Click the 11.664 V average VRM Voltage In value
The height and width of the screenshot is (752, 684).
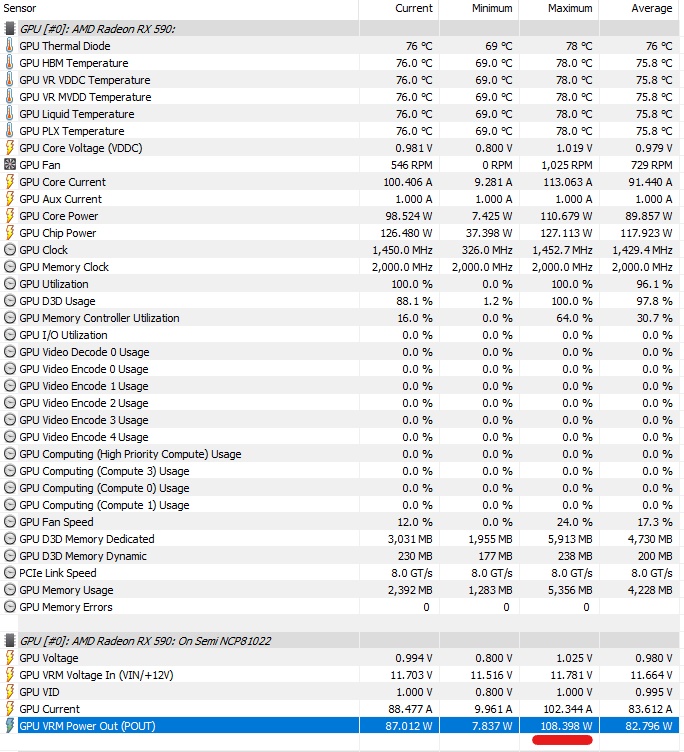click(651, 675)
